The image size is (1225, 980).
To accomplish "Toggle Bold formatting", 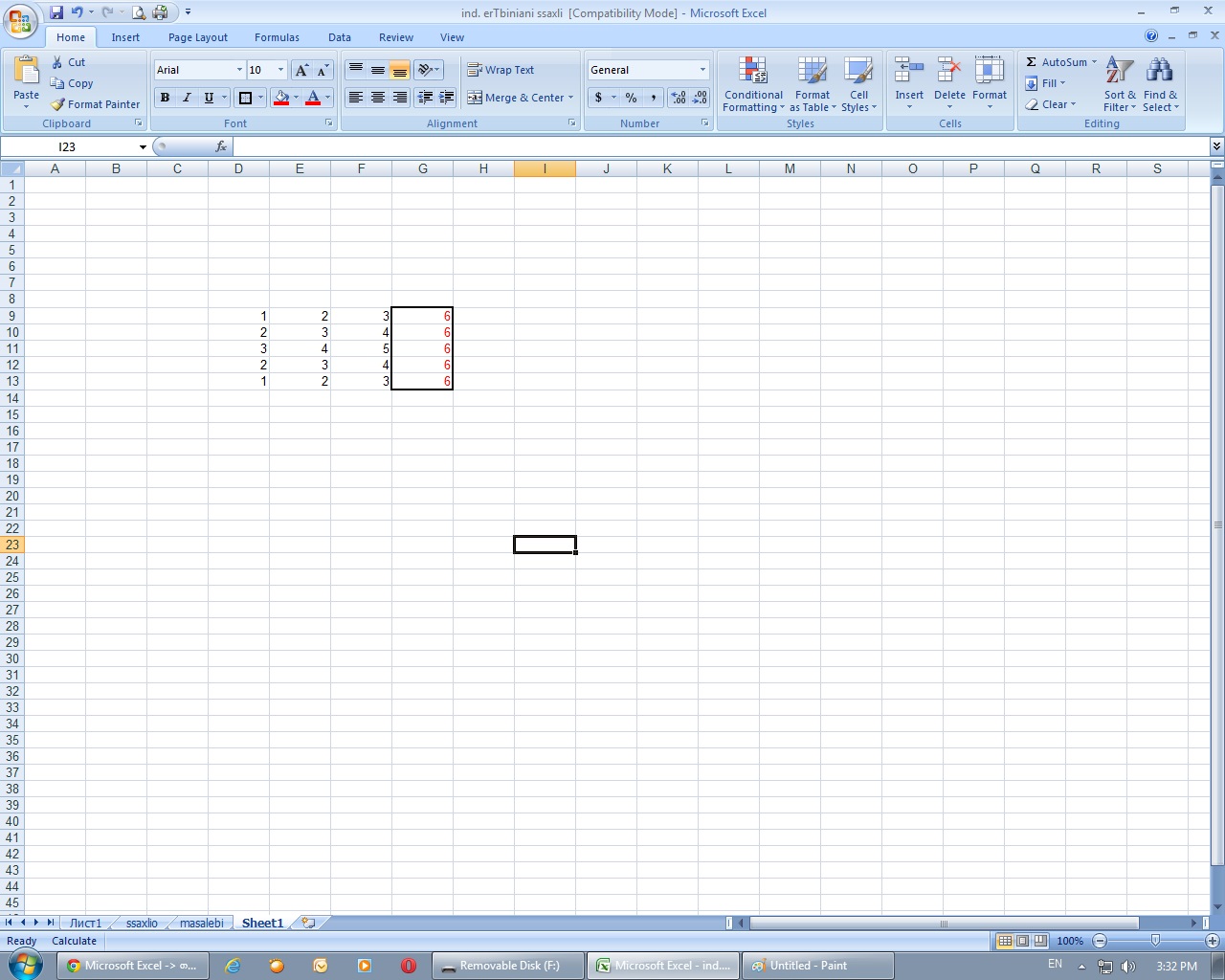I will click(x=165, y=98).
